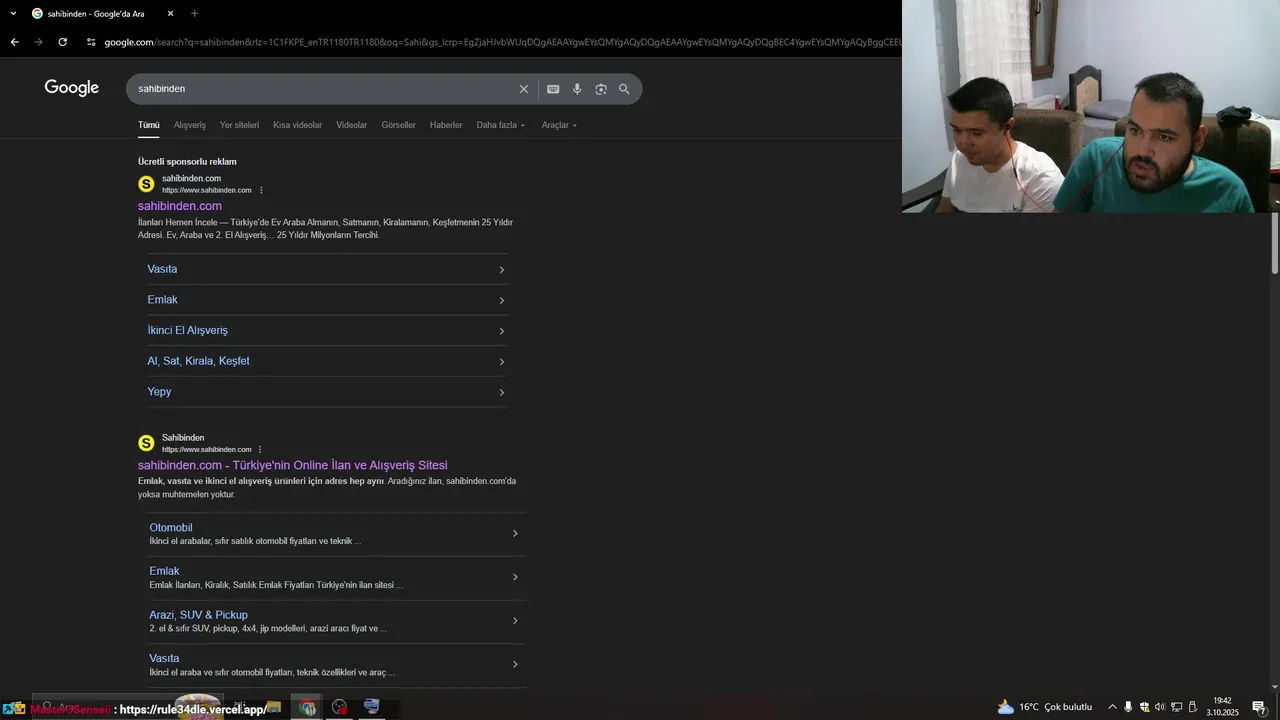Switch to the Alışveriş tab
Viewport: 1280px width, 720px height.
(190, 125)
